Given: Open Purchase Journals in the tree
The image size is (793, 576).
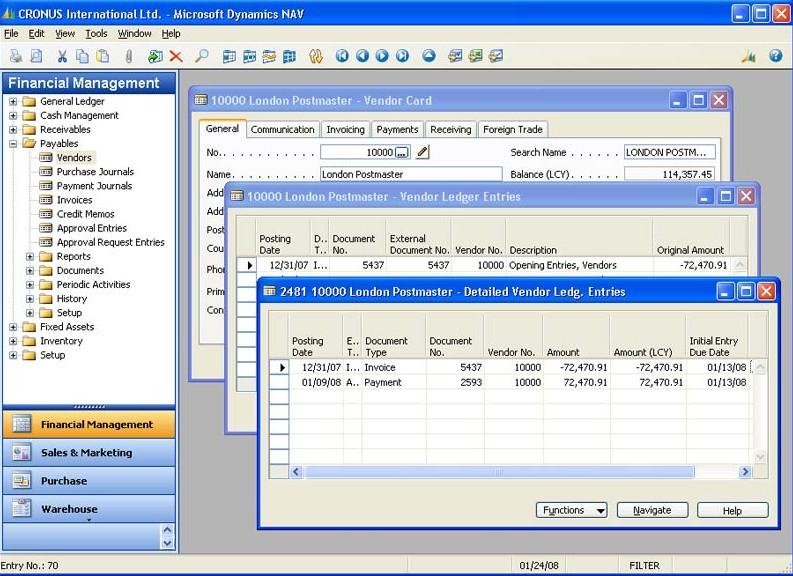Looking at the screenshot, I should click(x=95, y=172).
